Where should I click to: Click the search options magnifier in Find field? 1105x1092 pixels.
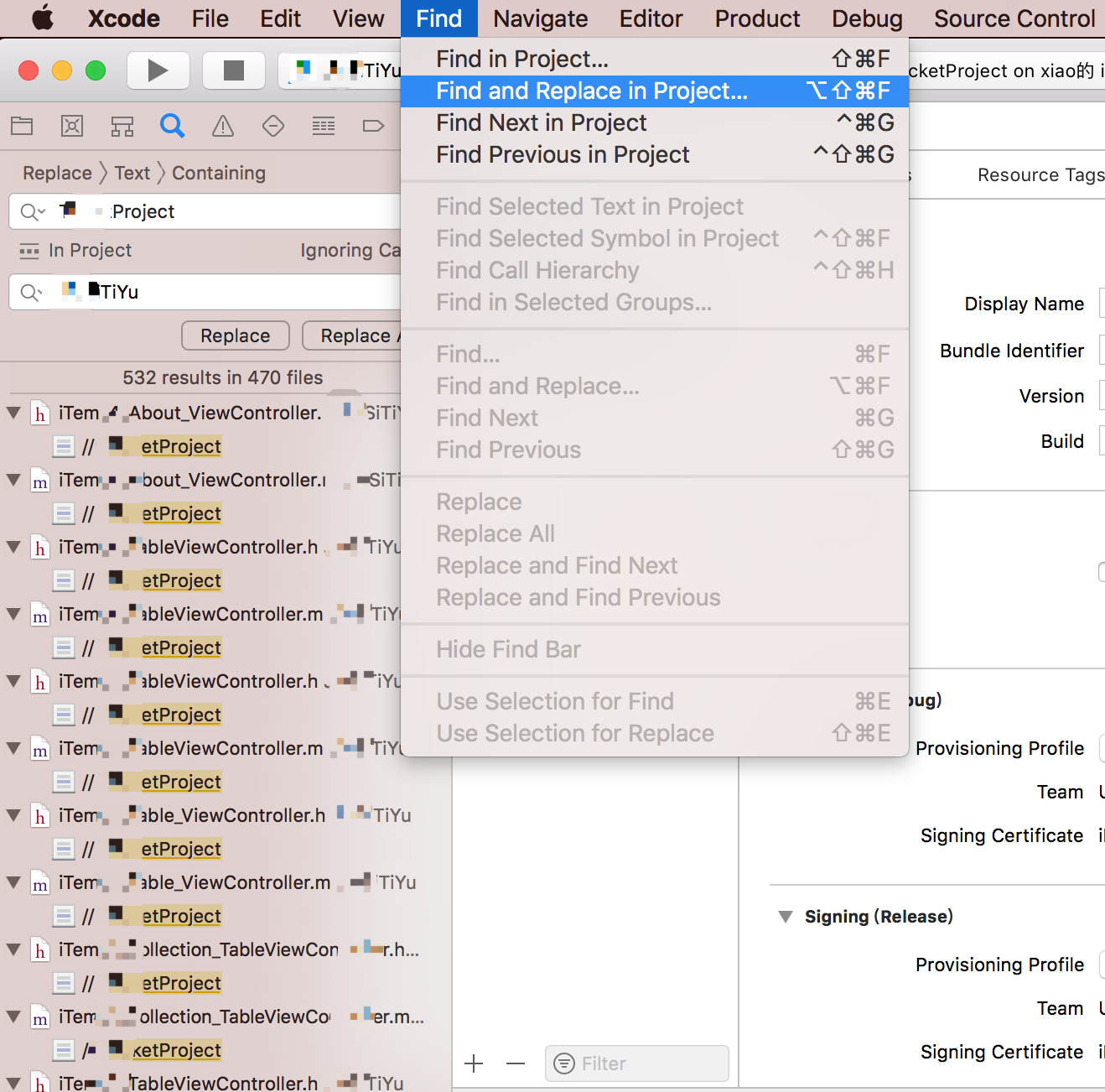click(x=32, y=212)
